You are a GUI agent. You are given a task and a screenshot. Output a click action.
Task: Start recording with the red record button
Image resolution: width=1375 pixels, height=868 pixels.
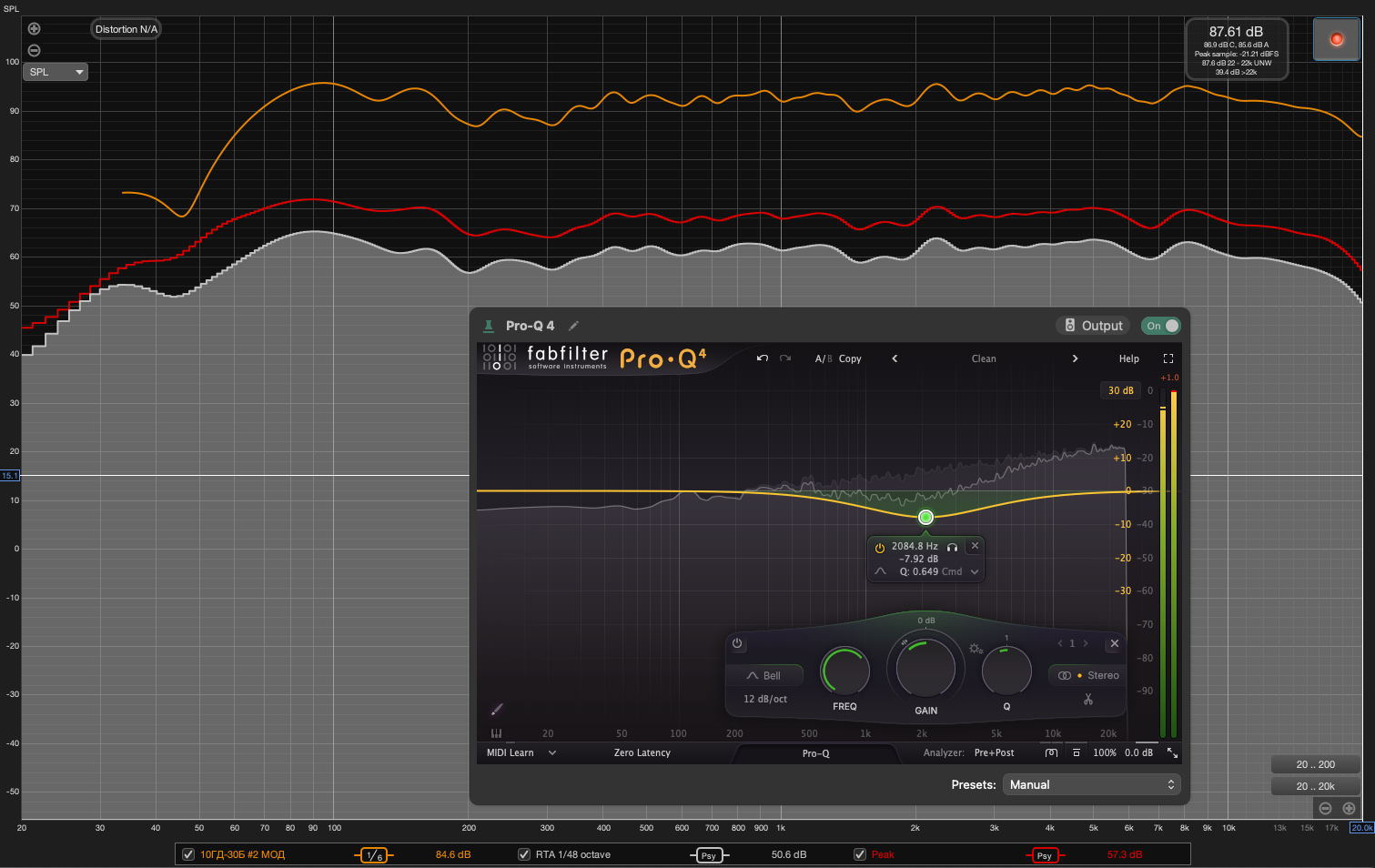1337,39
